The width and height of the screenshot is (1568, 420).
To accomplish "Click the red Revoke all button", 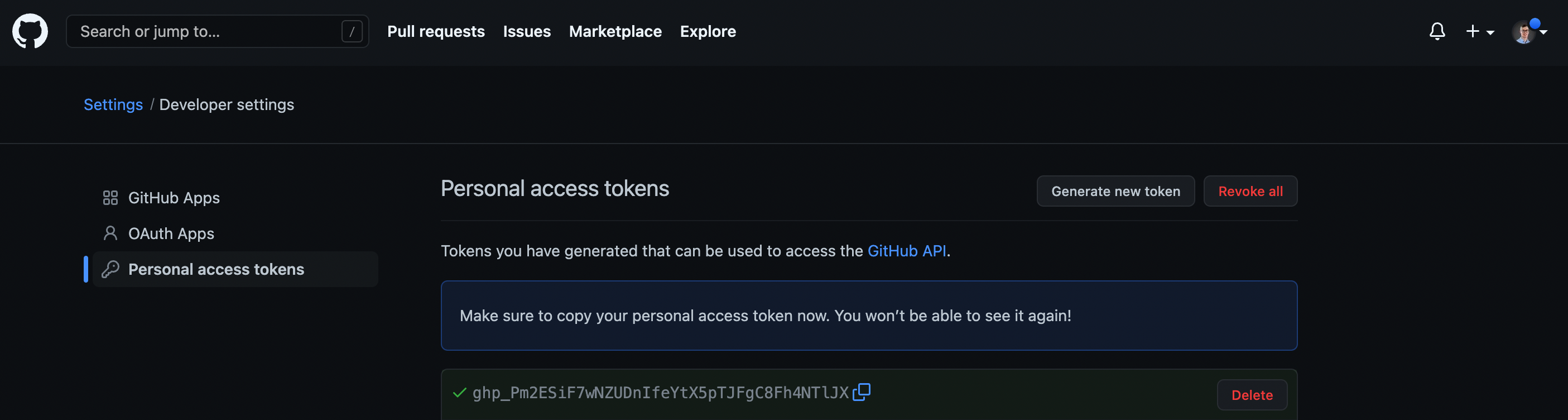I will tap(1249, 191).
